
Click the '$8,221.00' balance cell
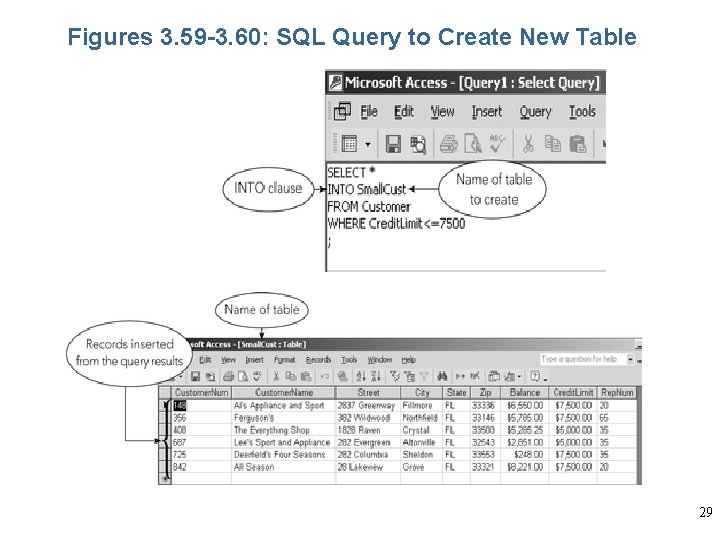click(524, 467)
